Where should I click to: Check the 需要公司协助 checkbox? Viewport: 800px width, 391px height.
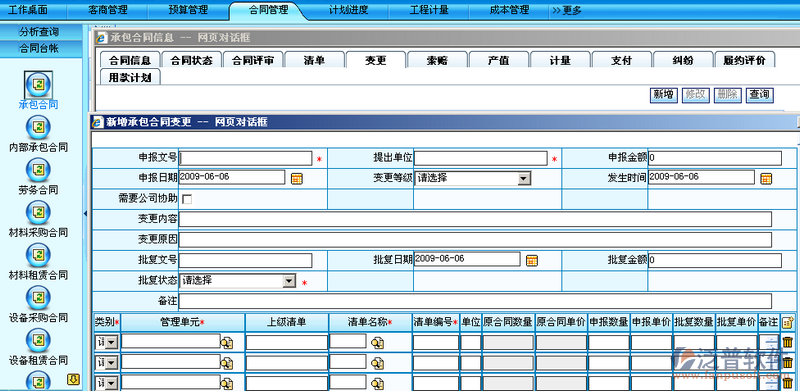point(187,199)
